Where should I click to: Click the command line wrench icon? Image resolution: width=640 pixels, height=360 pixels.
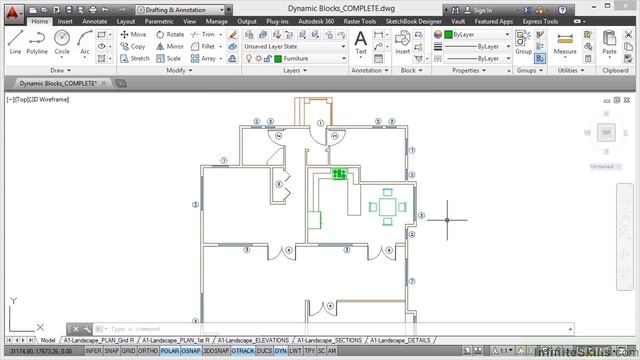pos(87,329)
